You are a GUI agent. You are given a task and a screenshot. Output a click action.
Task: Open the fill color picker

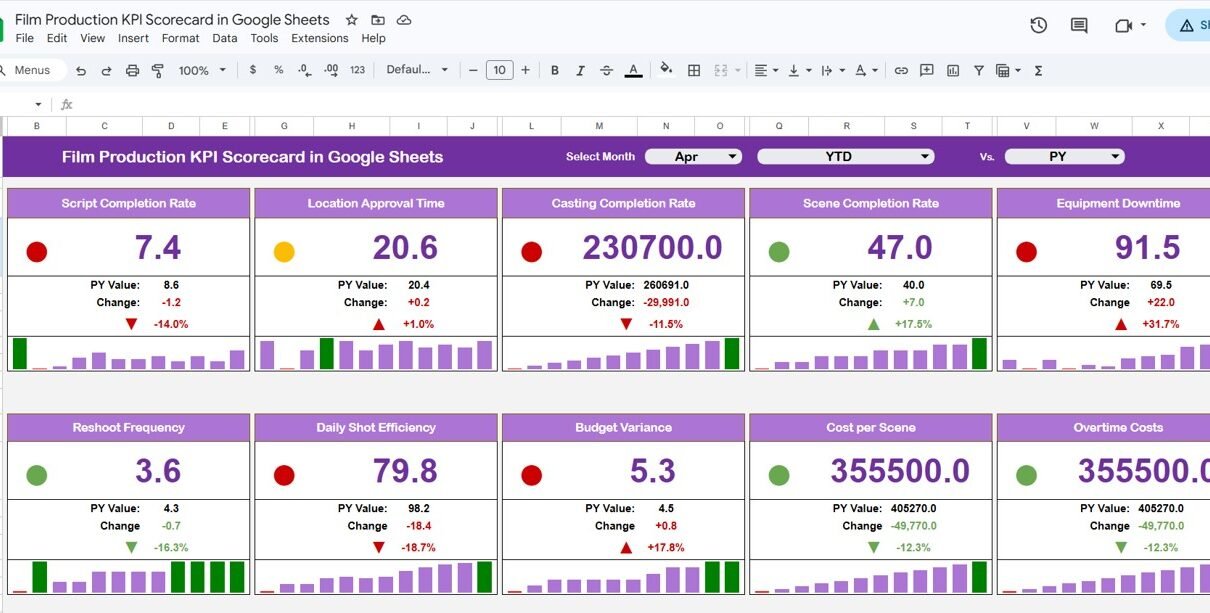[x=666, y=70]
